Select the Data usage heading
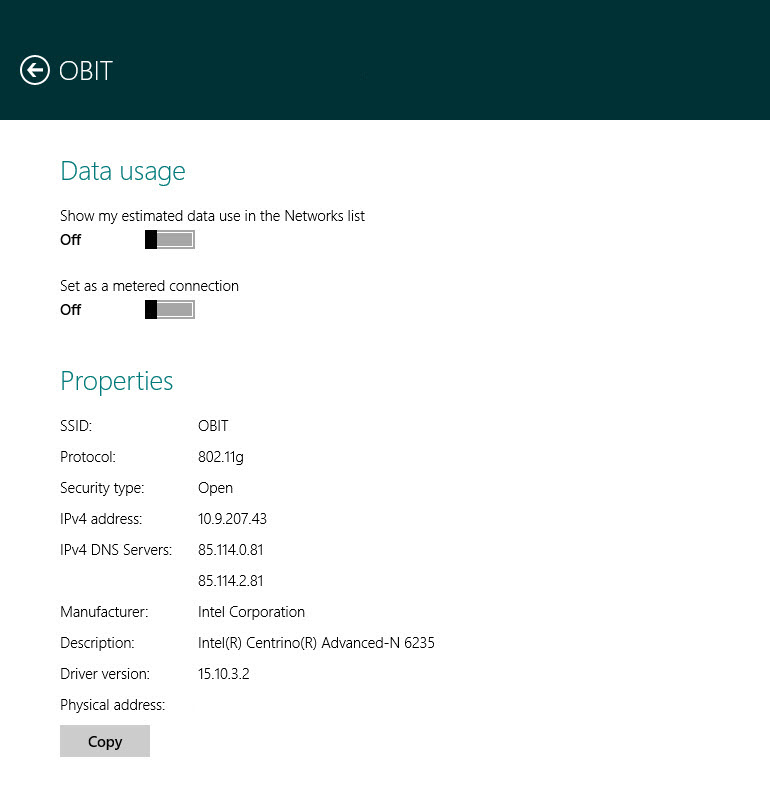Image resolution: width=770 pixels, height=808 pixels. click(x=123, y=171)
